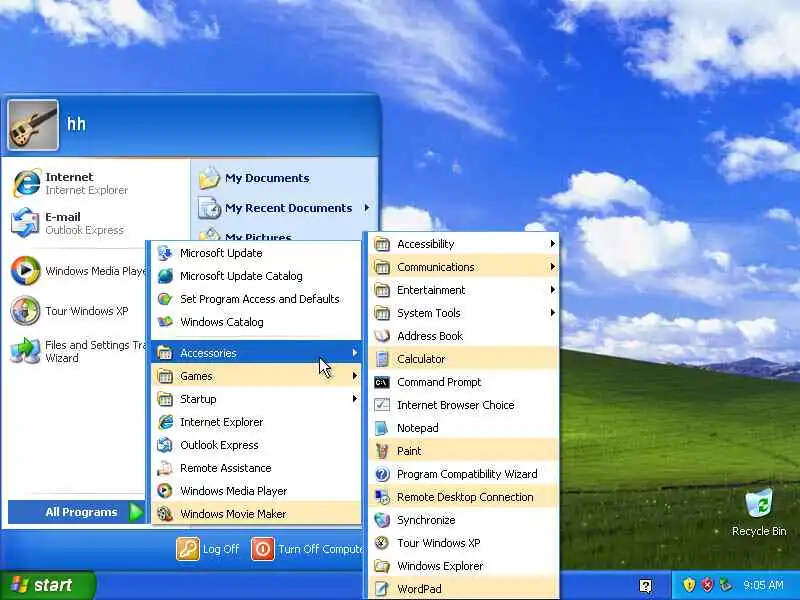Expand the Entertainment submenu
Viewport: 800px width, 600px height.
pos(463,290)
